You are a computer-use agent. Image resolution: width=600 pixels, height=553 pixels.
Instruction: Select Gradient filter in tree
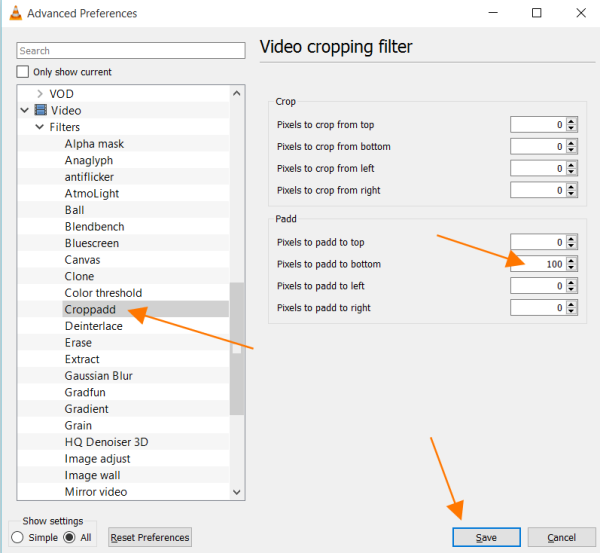point(86,409)
